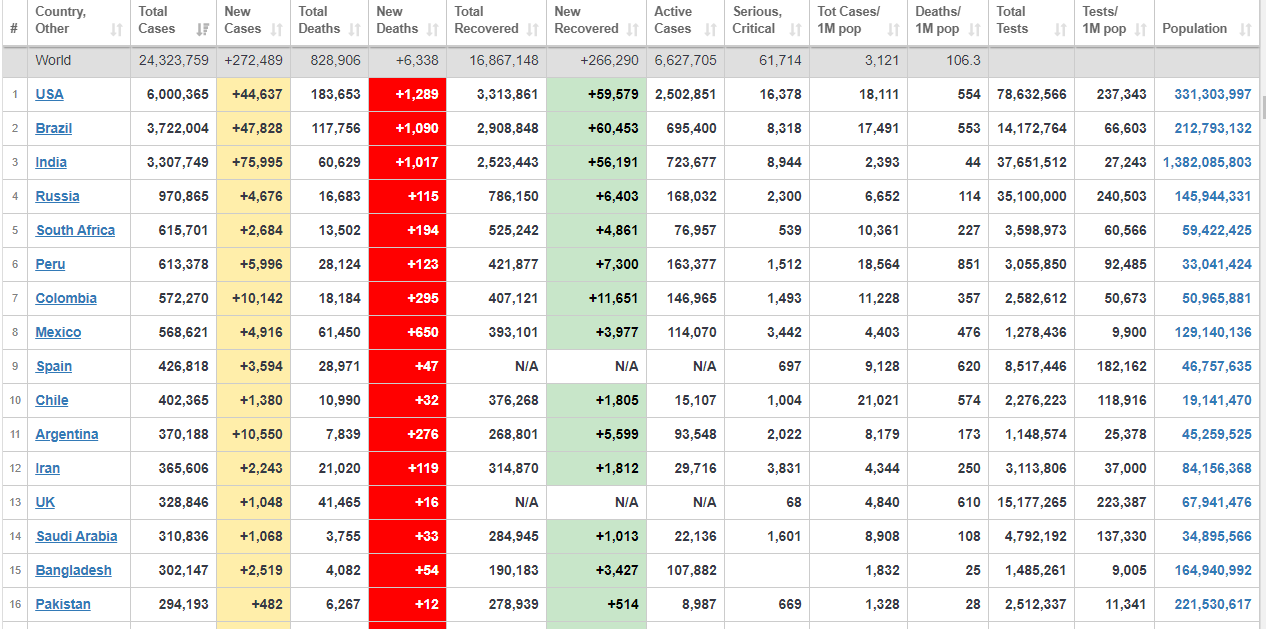
Task: Open Spain population link 46,757,635
Action: pos(1217,366)
